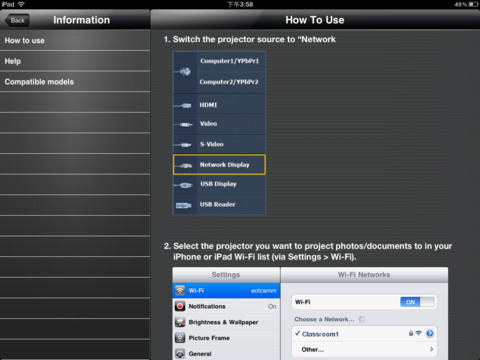Click the Wi-Fi settings icon

tap(180, 290)
